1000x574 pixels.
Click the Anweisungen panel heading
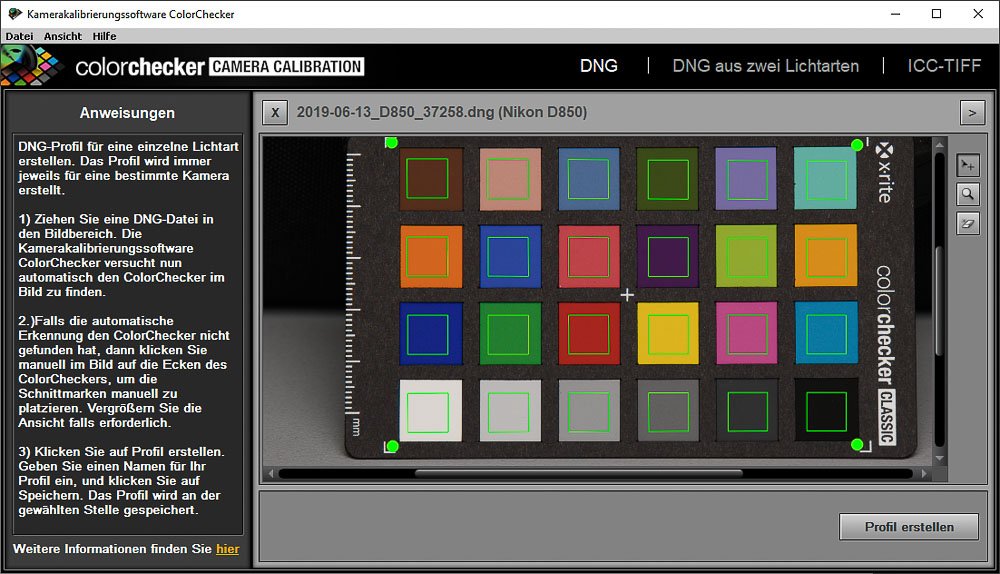127,113
